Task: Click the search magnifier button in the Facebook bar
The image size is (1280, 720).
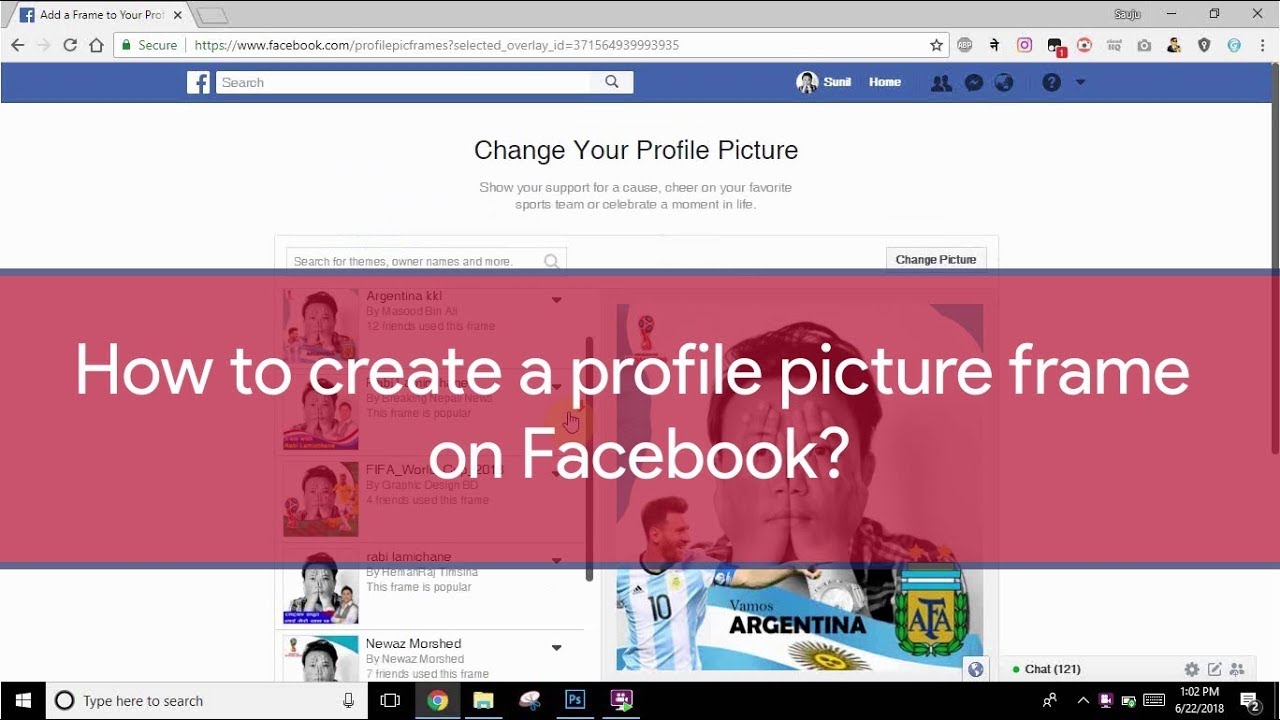Action: 612,83
